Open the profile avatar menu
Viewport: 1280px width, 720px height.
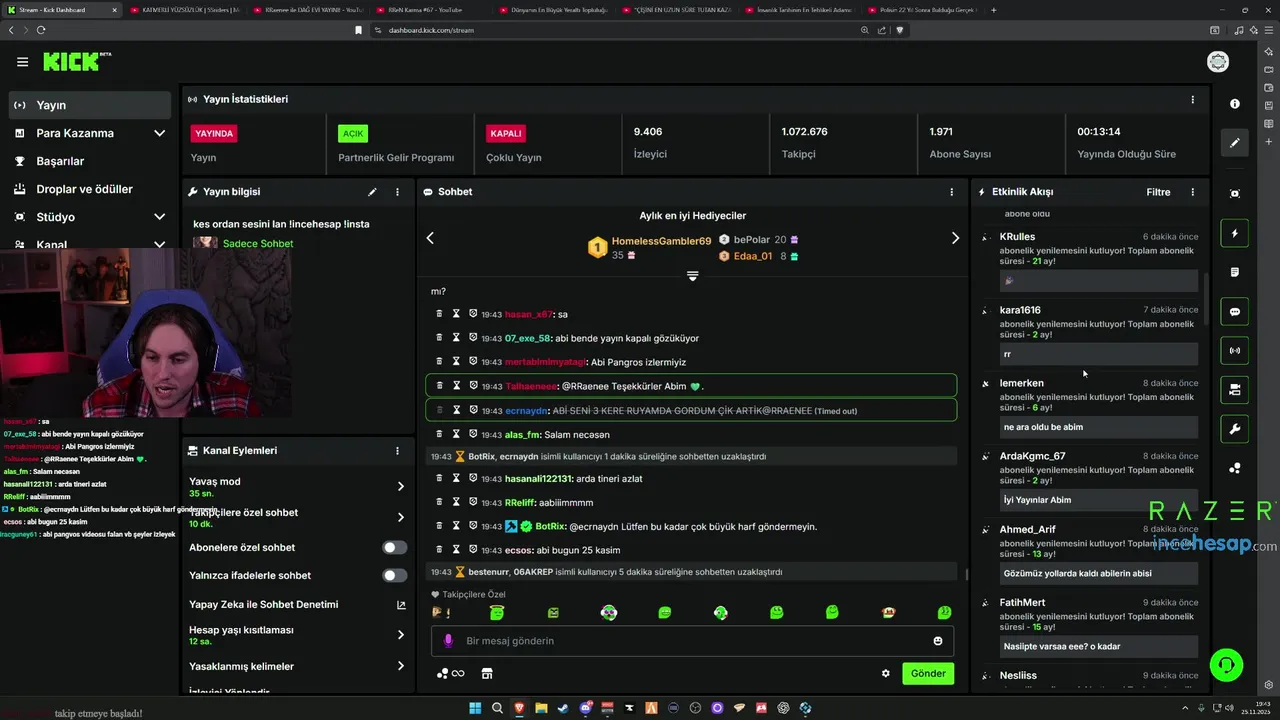point(1218,62)
